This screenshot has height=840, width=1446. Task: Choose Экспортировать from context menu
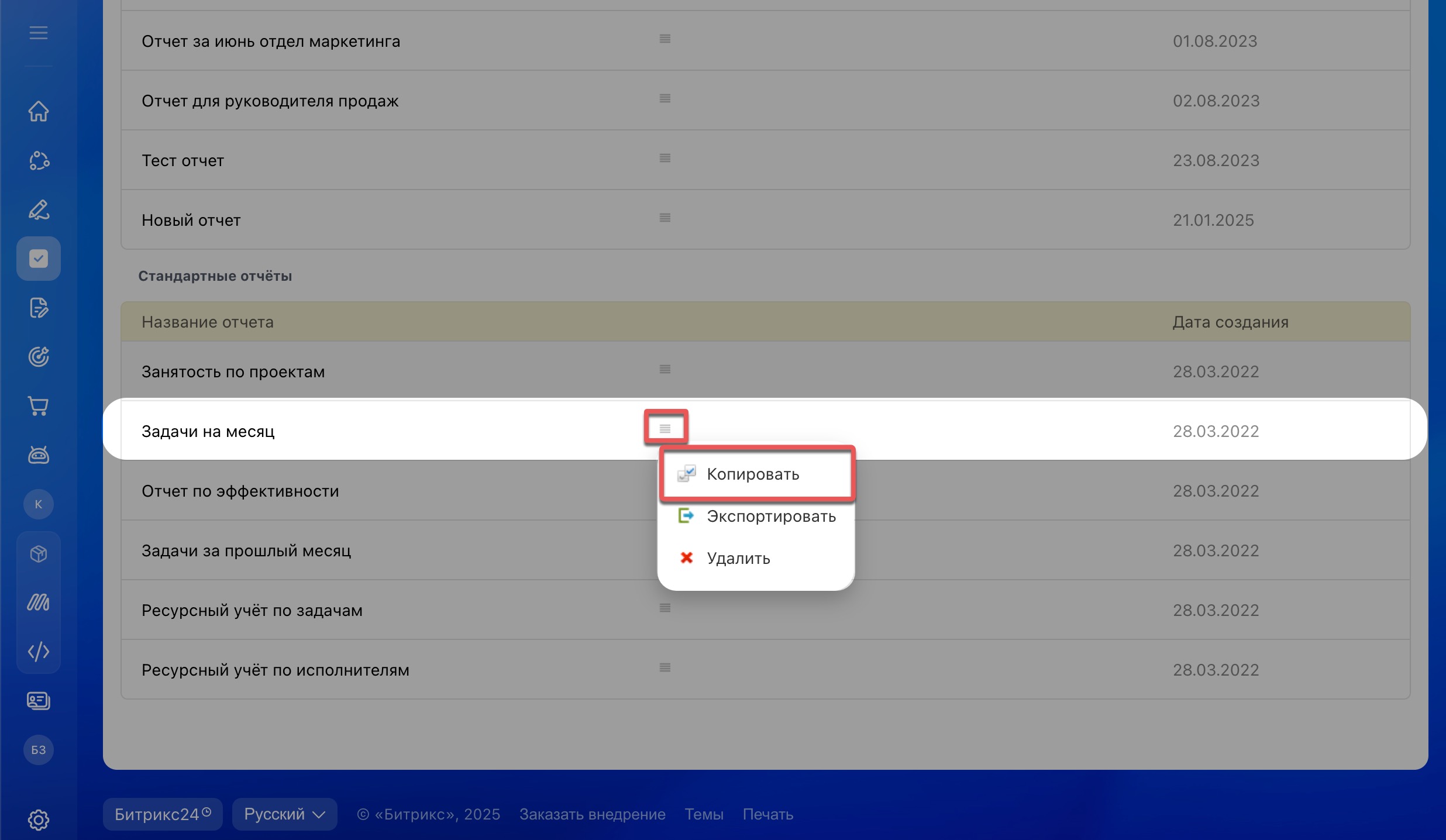click(770, 517)
